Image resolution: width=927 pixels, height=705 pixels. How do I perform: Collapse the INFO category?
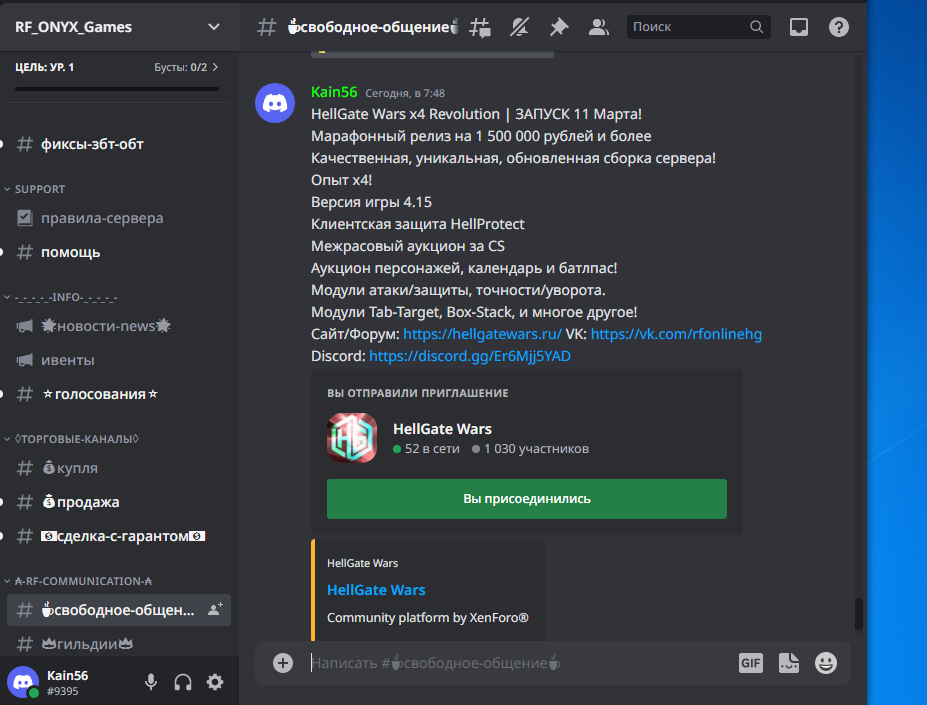pyautogui.click(x=61, y=297)
